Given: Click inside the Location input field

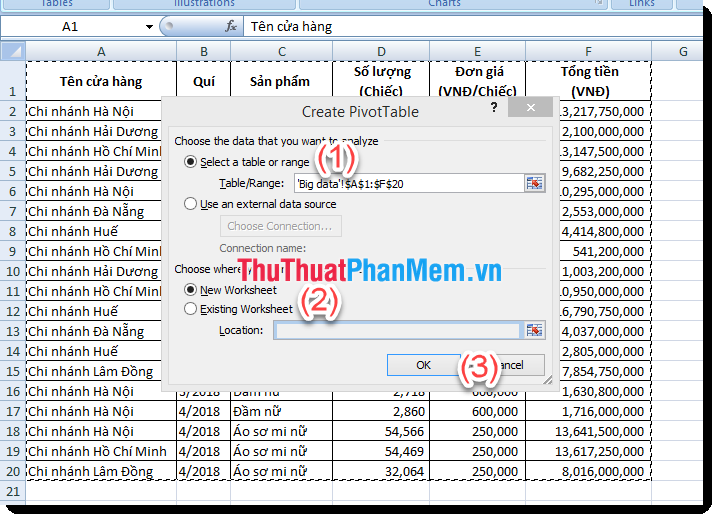Looking at the screenshot, I should point(397,330).
